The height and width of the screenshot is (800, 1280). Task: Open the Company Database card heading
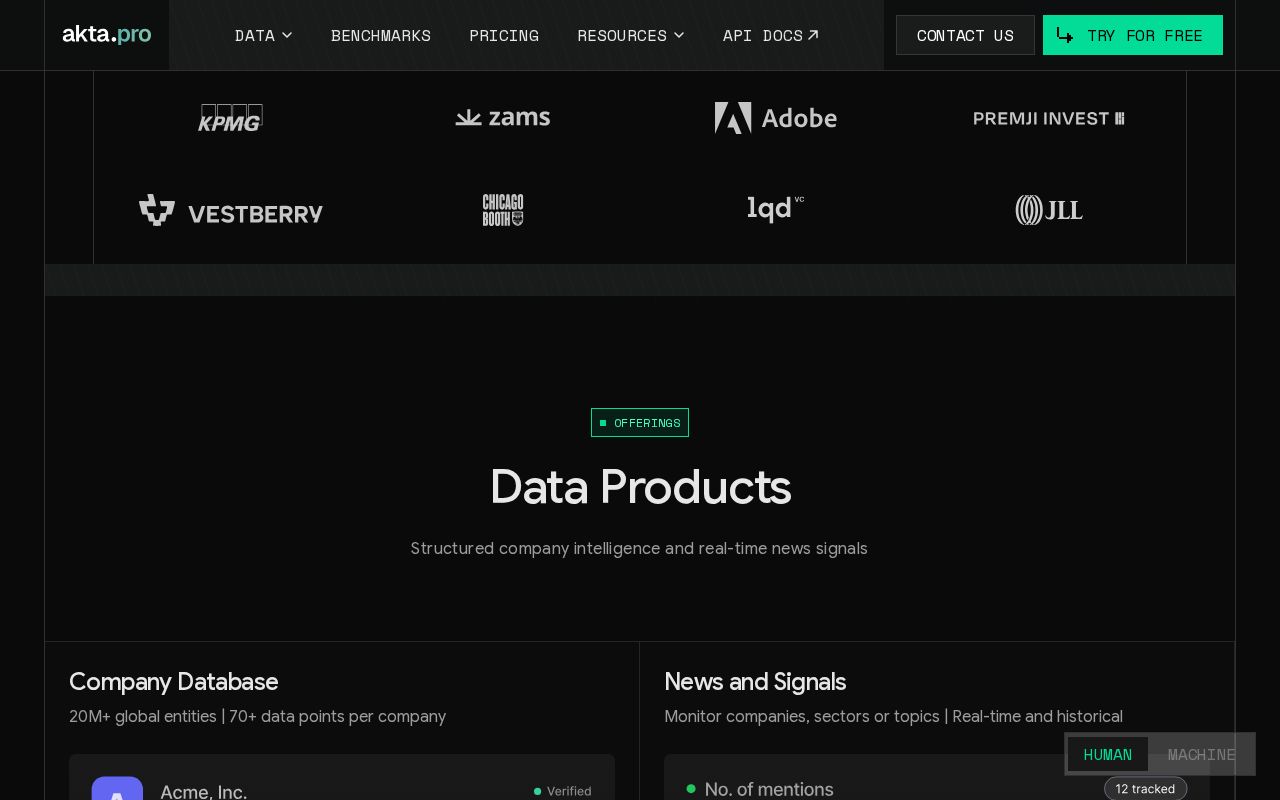(x=174, y=681)
